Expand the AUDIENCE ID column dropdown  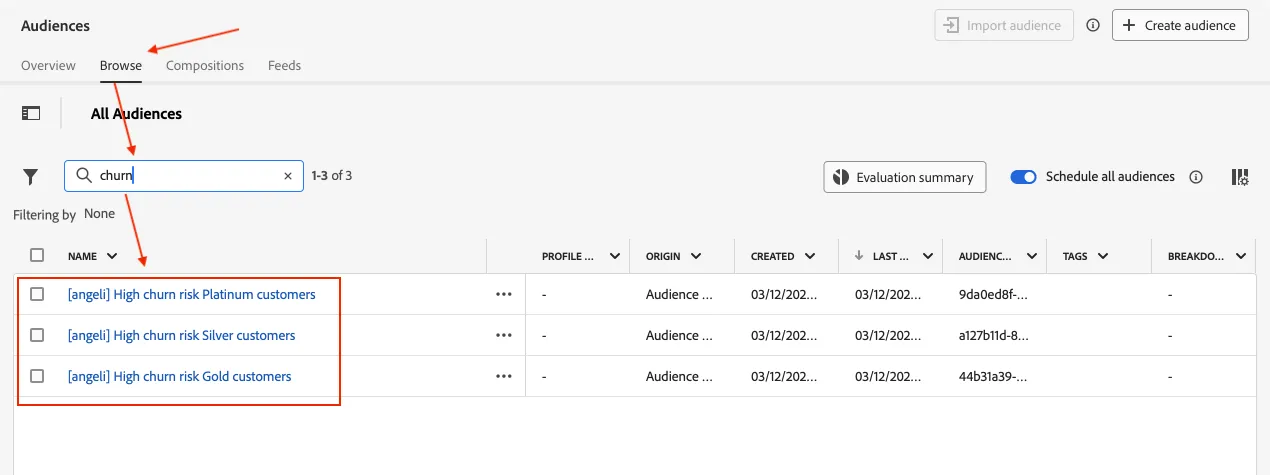pyautogui.click(x=1030, y=256)
